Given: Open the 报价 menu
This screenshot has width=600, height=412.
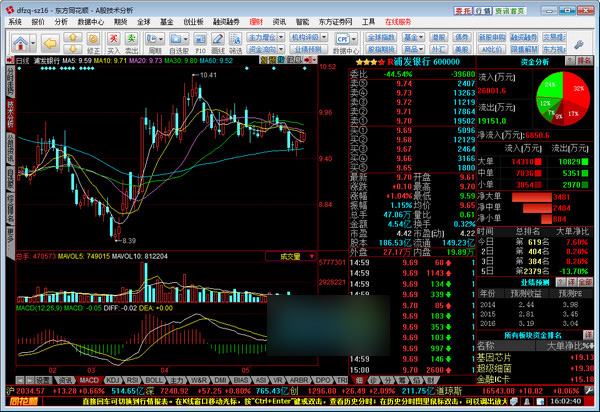Looking at the screenshot, I should point(38,22).
